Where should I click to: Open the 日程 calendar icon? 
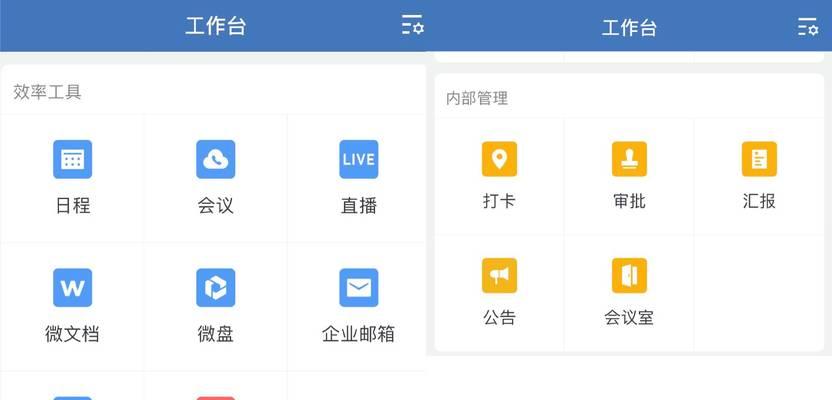72,159
